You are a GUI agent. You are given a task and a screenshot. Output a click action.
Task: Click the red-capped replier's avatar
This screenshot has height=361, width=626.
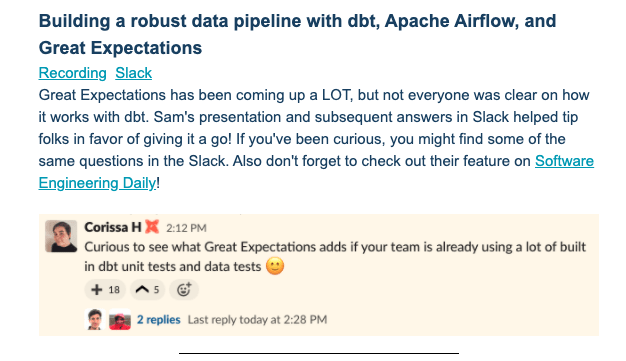[x=120, y=319]
